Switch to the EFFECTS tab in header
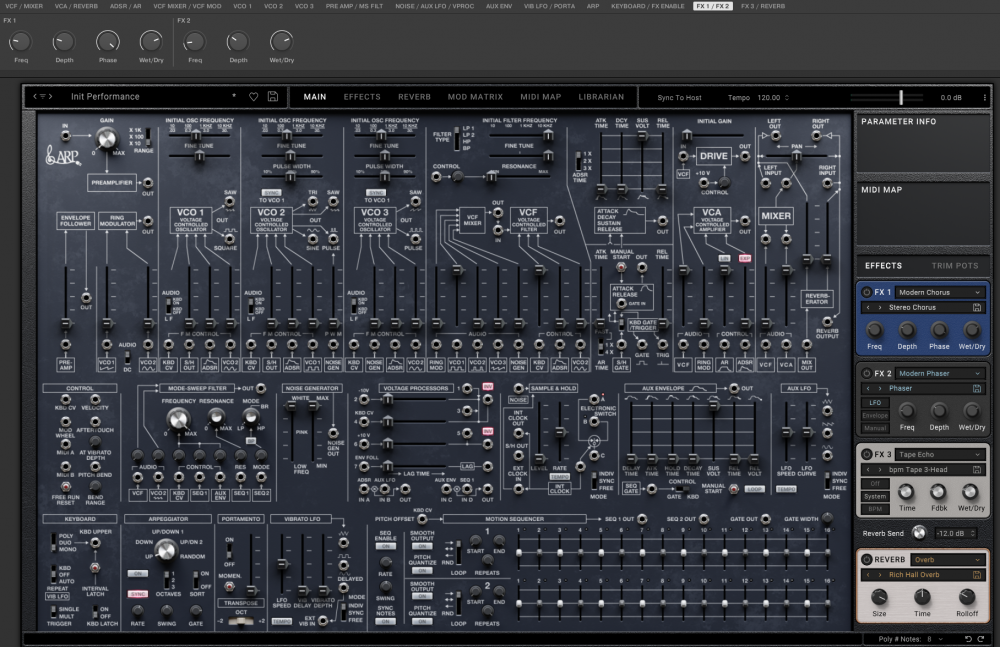This screenshot has width=1000, height=647. pos(362,97)
